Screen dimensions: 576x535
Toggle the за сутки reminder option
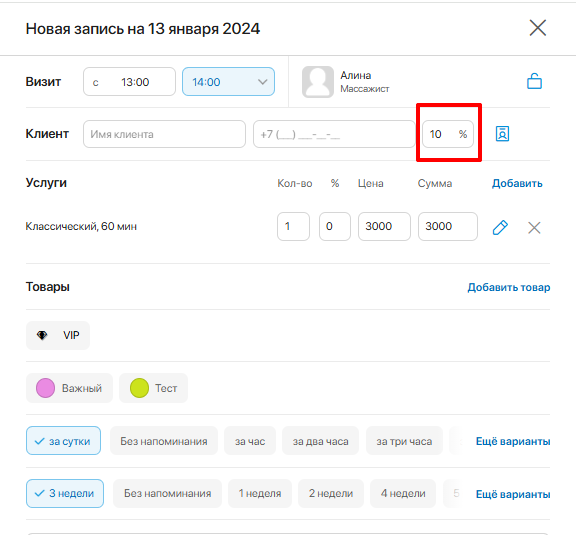click(63, 441)
